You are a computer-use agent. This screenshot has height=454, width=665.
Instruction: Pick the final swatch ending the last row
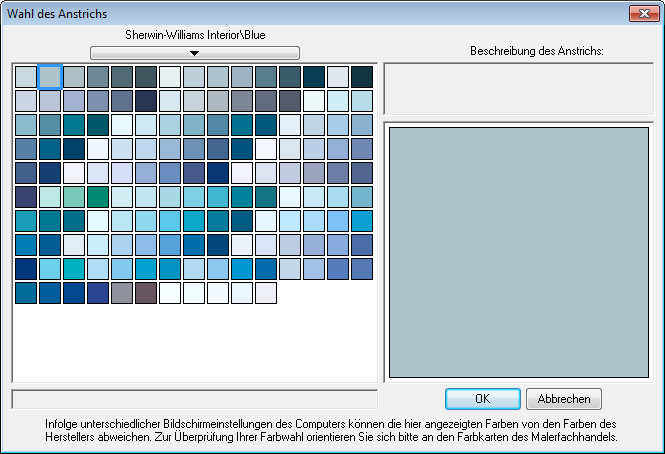coord(266,293)
